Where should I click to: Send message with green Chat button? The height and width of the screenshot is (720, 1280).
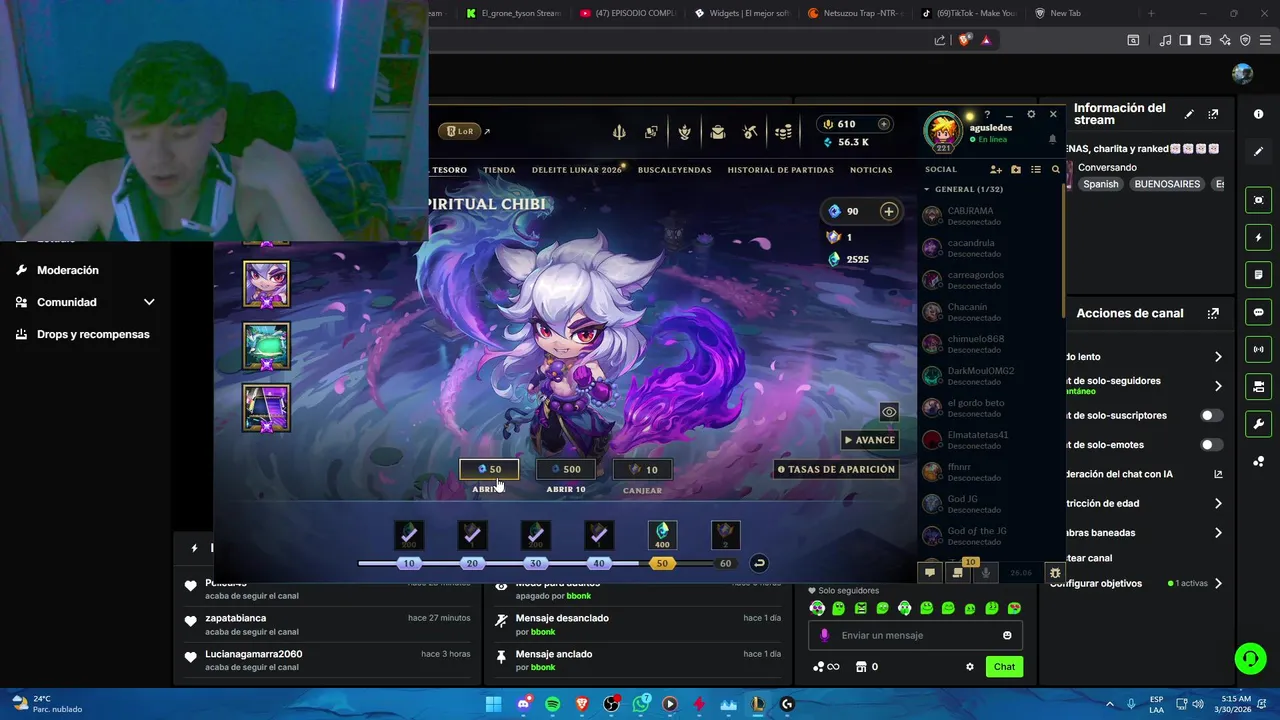[x=1004, y=667]
